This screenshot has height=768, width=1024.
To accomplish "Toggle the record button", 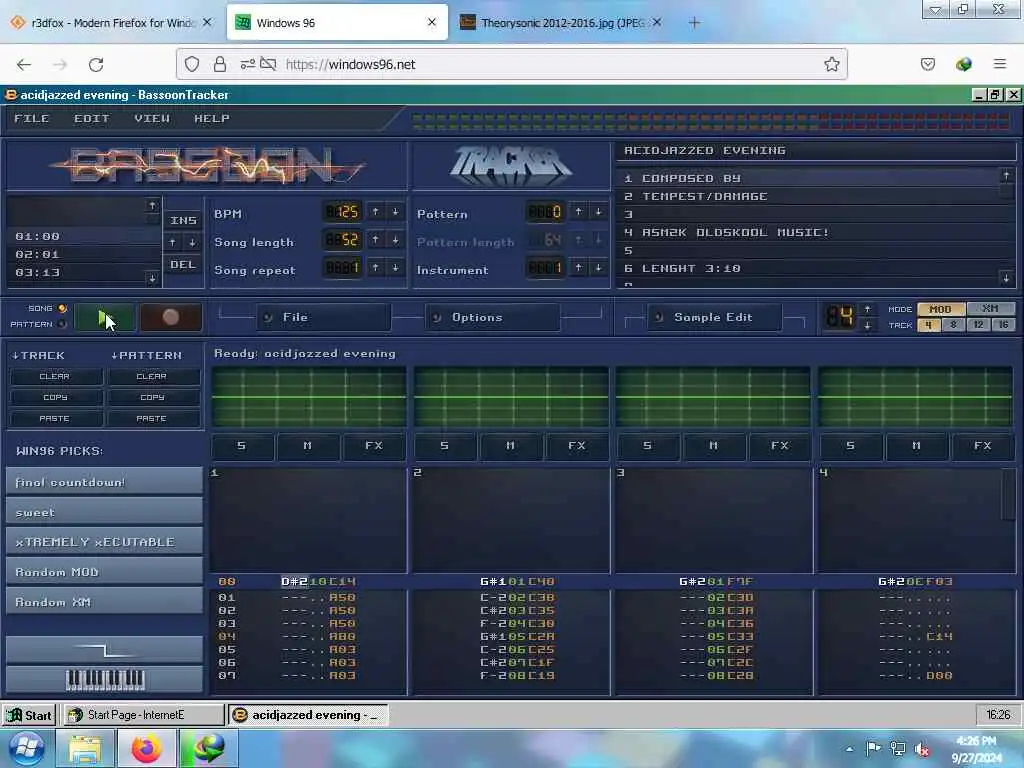I will point(171,317).
